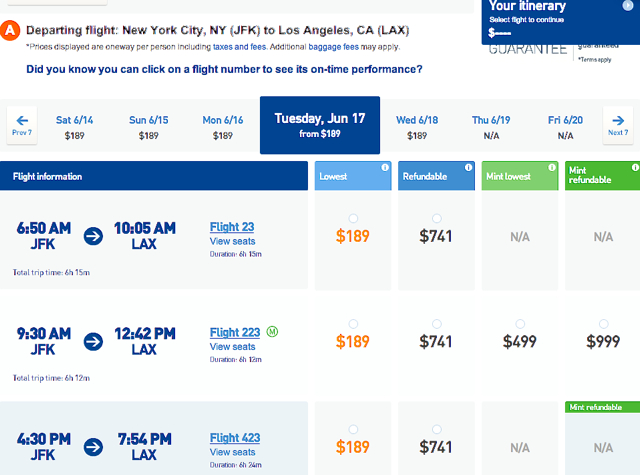Screen dimensions: 640x475
Task: Click info icon on Lowest fare column
Action: (x=385, y=167)
